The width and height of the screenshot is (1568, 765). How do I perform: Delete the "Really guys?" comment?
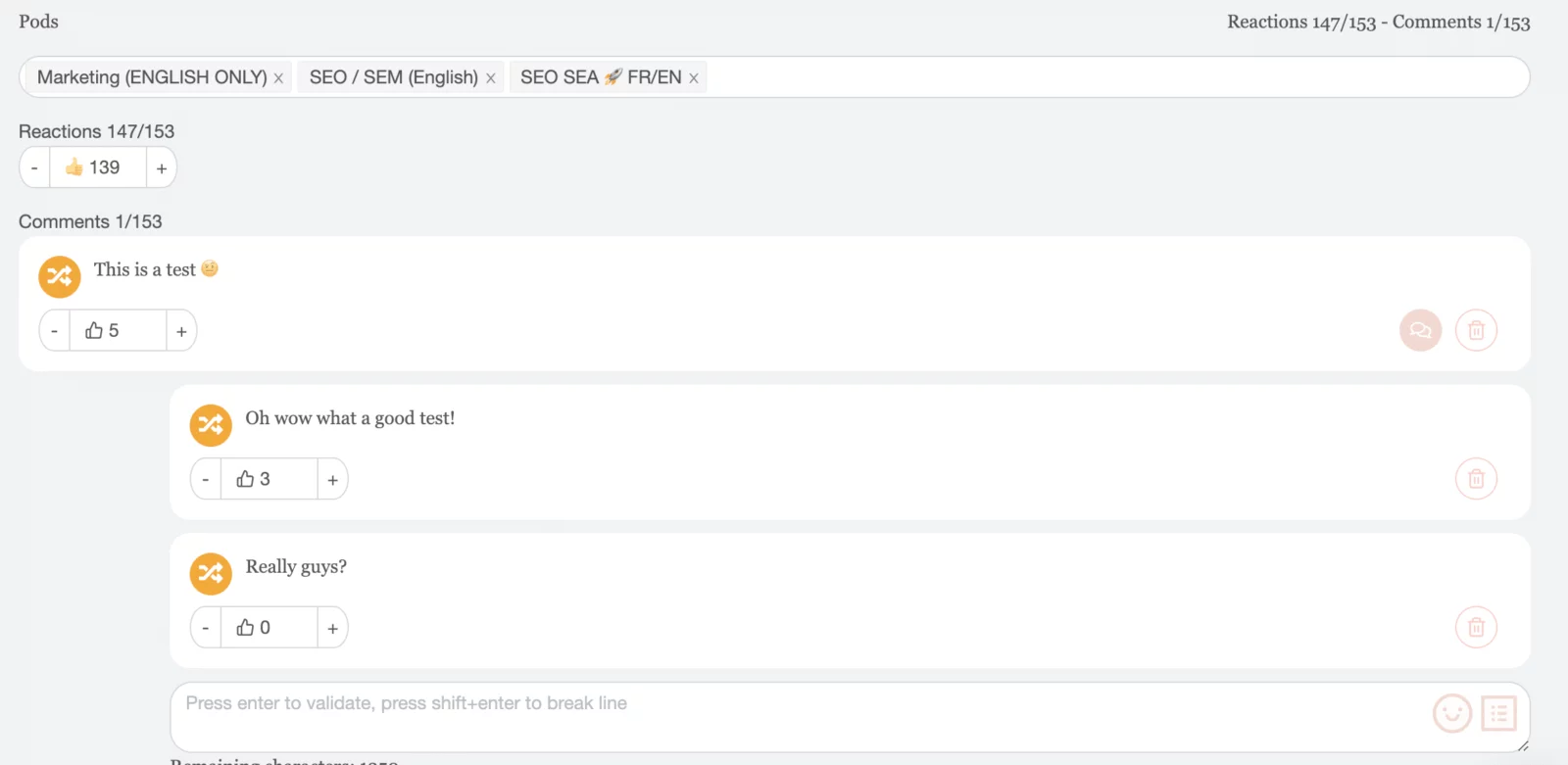point(1476,627)
